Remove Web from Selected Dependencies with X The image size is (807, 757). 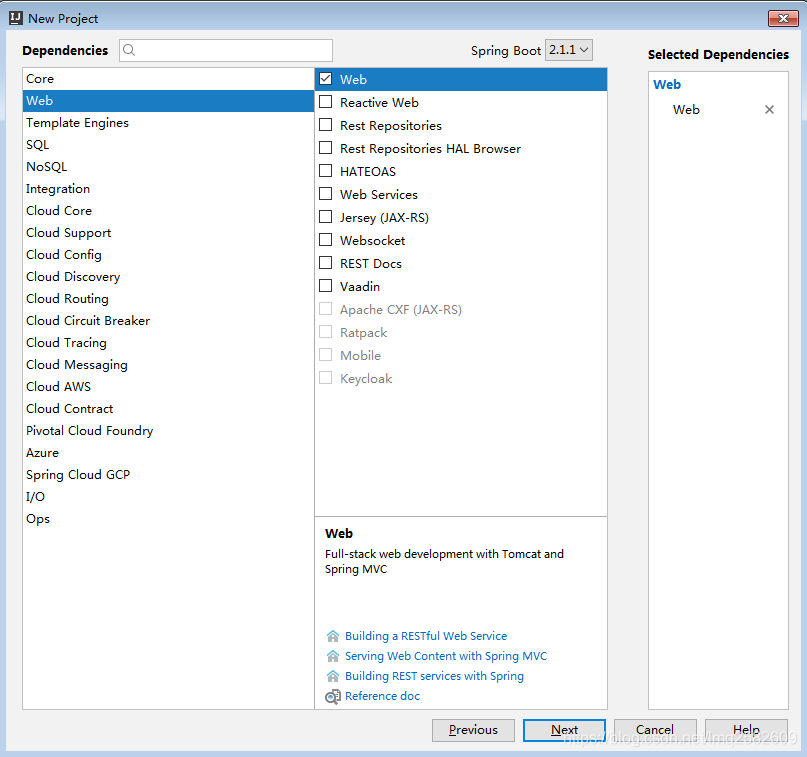(x=769, y=110)
